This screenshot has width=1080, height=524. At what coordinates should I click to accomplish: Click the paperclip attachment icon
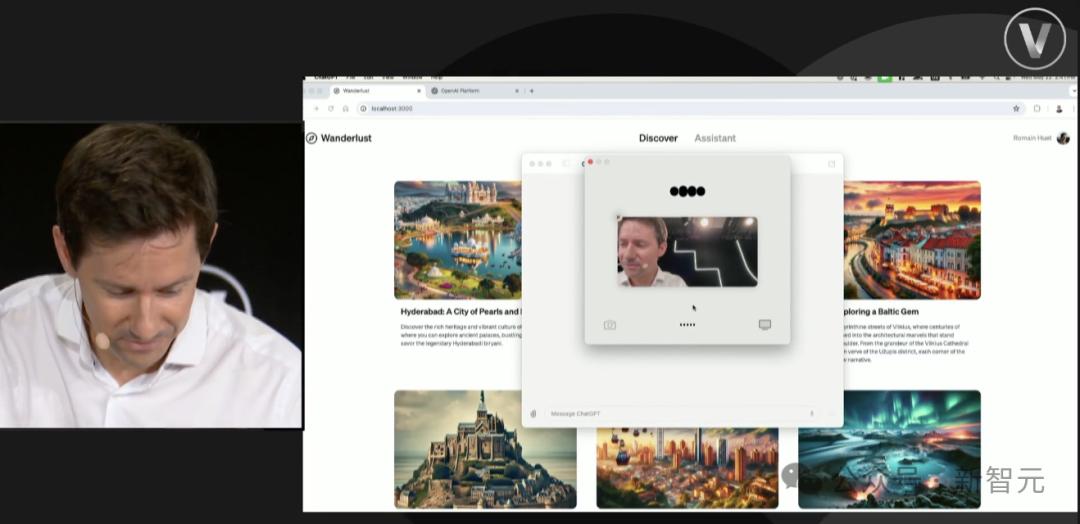tap(534, 413)
